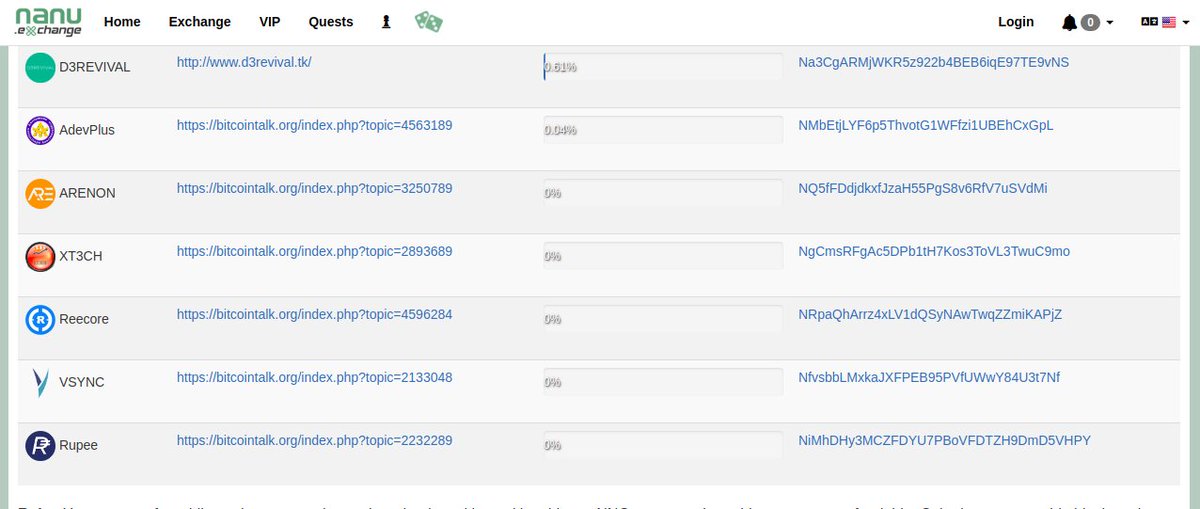Click AdevPlus 0.04% progress bar
Screen dimensions: 1200x509
(x=663, y=130)
